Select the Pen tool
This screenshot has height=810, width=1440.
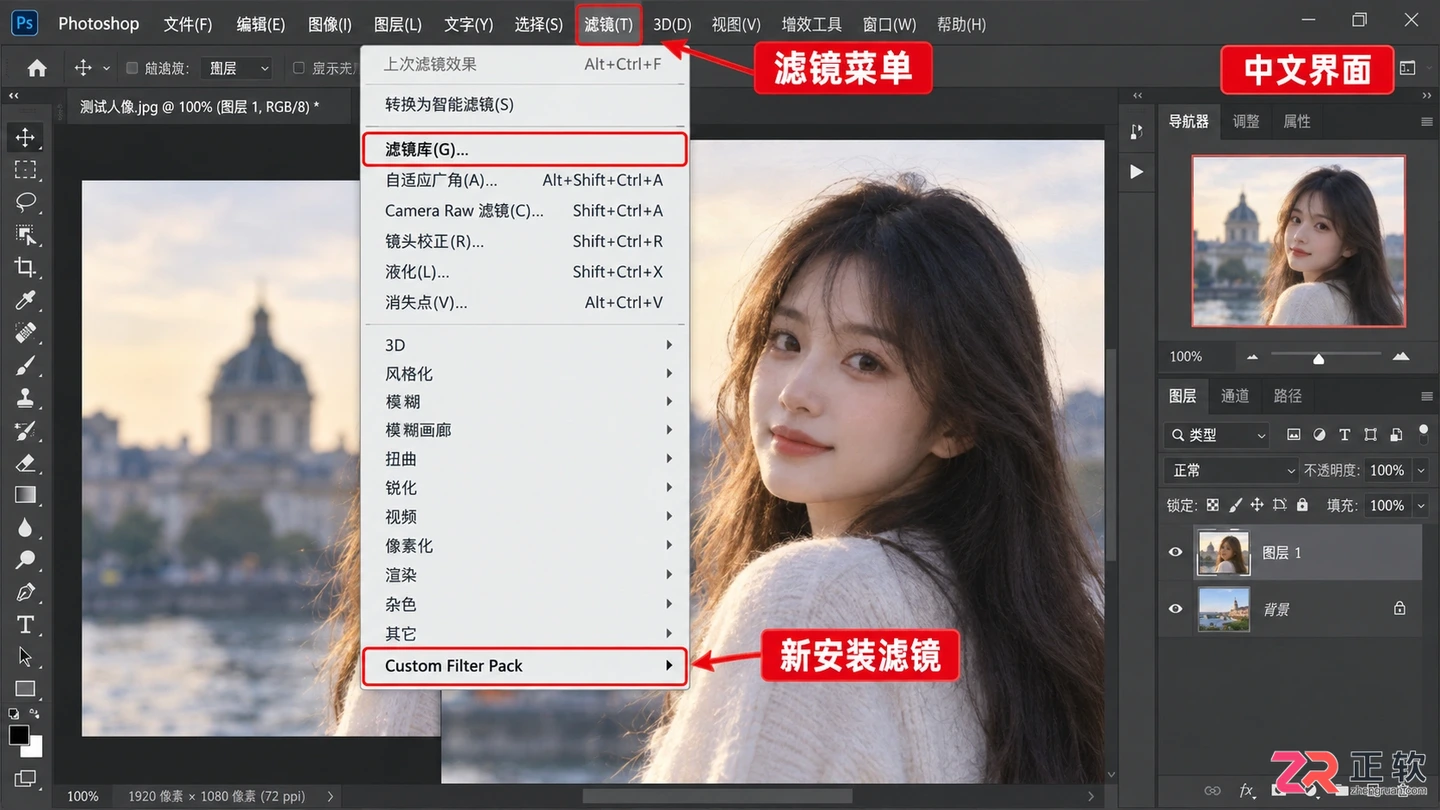pos(25,592)
